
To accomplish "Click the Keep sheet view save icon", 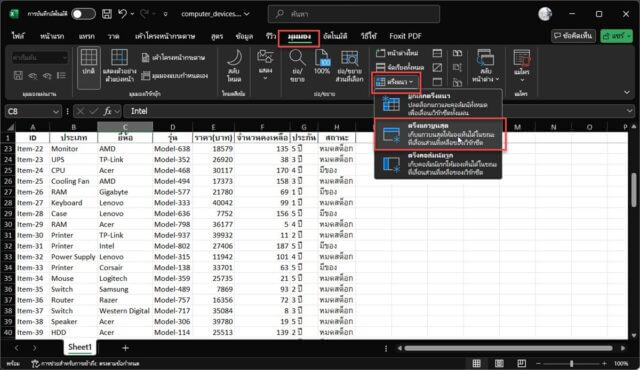I will tap(18, 75).
